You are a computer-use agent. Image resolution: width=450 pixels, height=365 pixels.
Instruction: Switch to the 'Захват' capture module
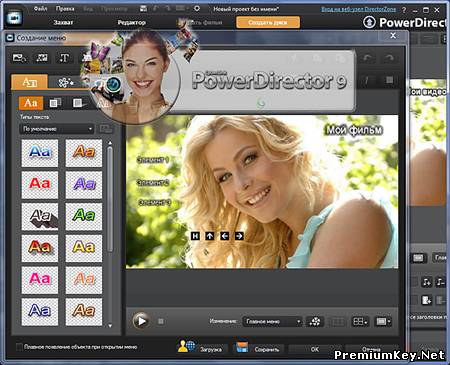pyautogui.click(x=63, y=22)
